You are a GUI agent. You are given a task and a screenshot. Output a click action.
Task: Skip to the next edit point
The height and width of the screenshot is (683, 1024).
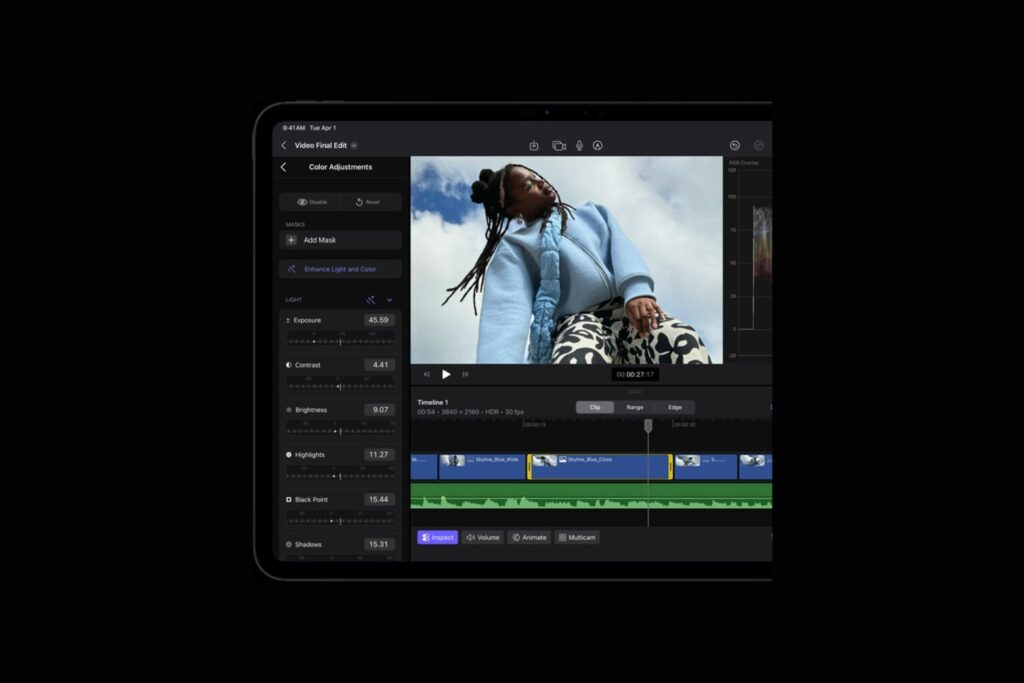[x=465, y=374]
